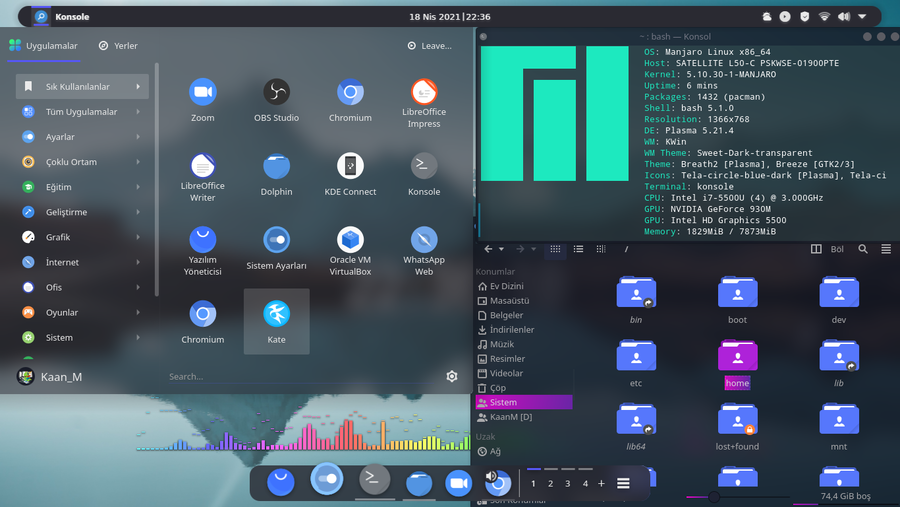Select the Tüm Uygulamalar menu category
This screenshot has height=507, width=900.
82,112
